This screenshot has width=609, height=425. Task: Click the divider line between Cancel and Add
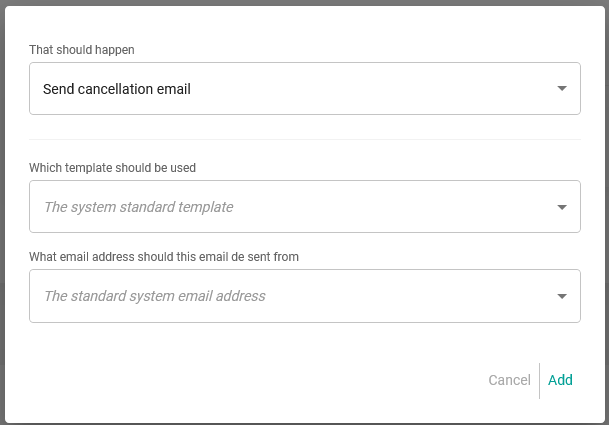[x=540, y=380]
